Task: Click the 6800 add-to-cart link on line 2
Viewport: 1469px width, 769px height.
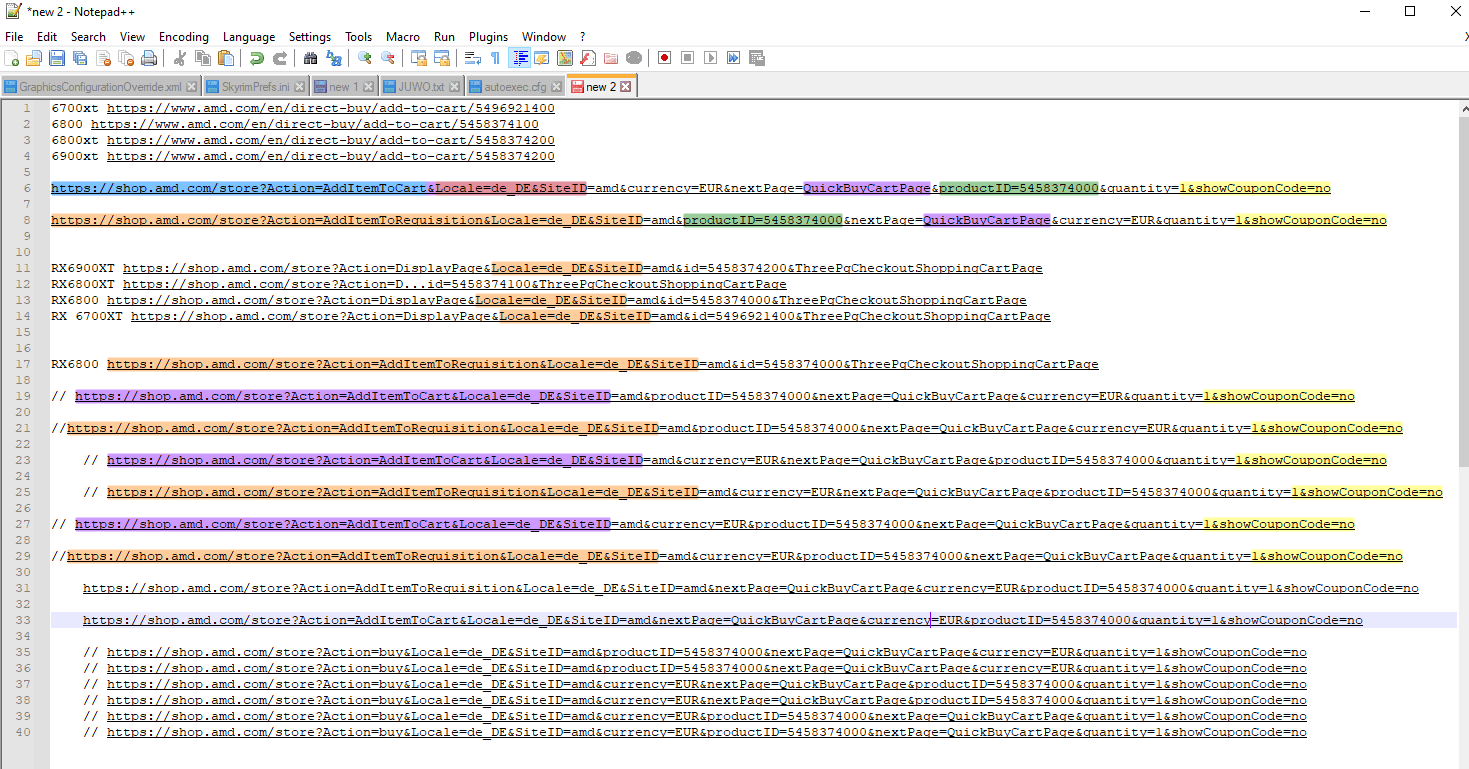Action: (315, 124)
